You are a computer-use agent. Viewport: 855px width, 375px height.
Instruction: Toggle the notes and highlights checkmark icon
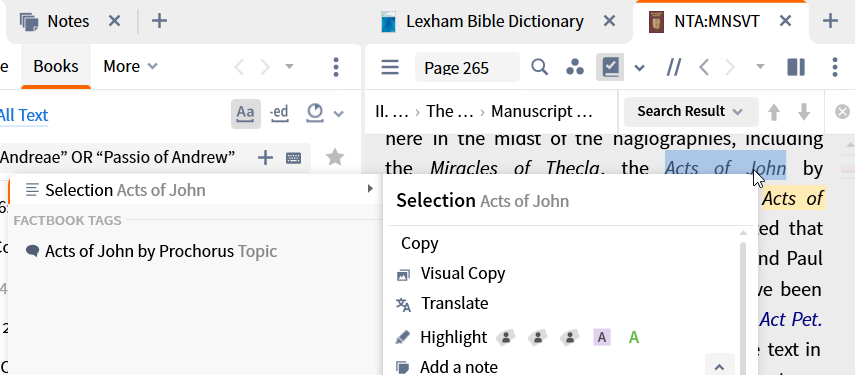(610, 67)
